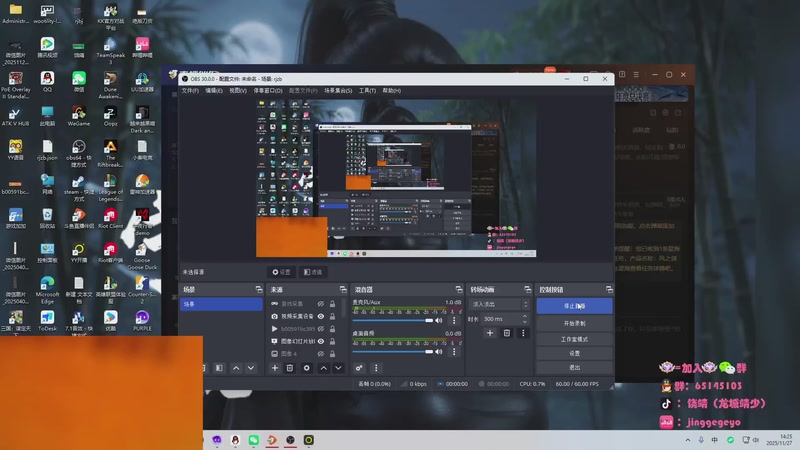Mute the Mic/Aux speaker icon

click(439, 320)
